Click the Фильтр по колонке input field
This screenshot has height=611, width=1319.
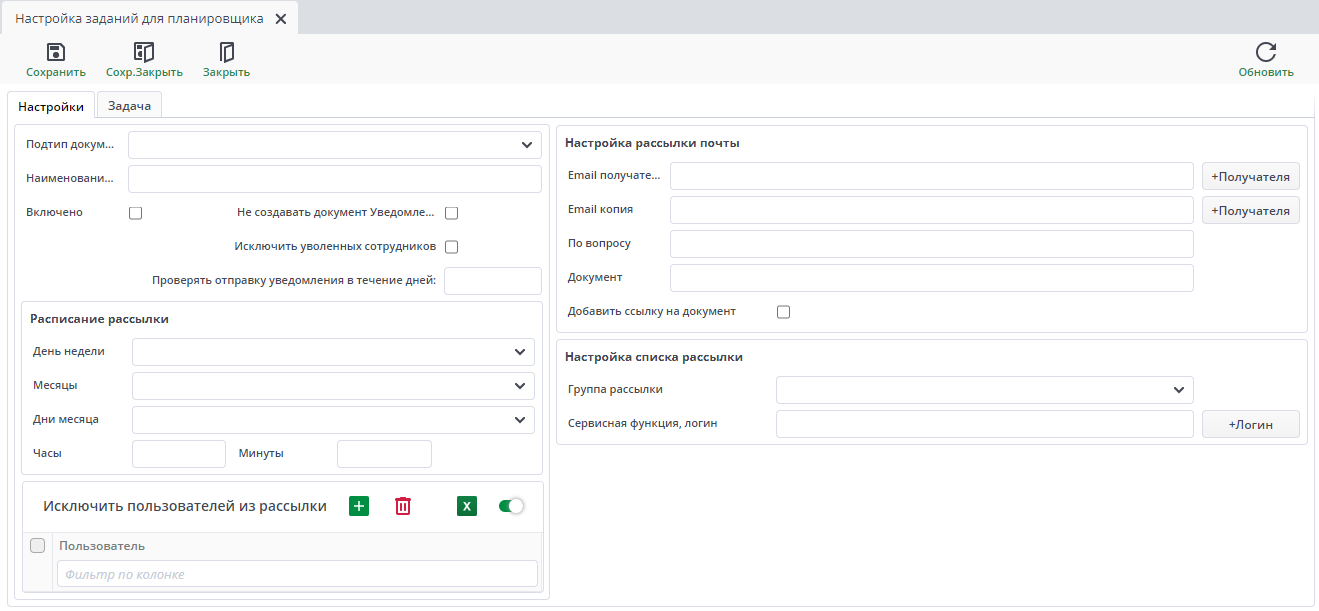[x=297, y=574]
